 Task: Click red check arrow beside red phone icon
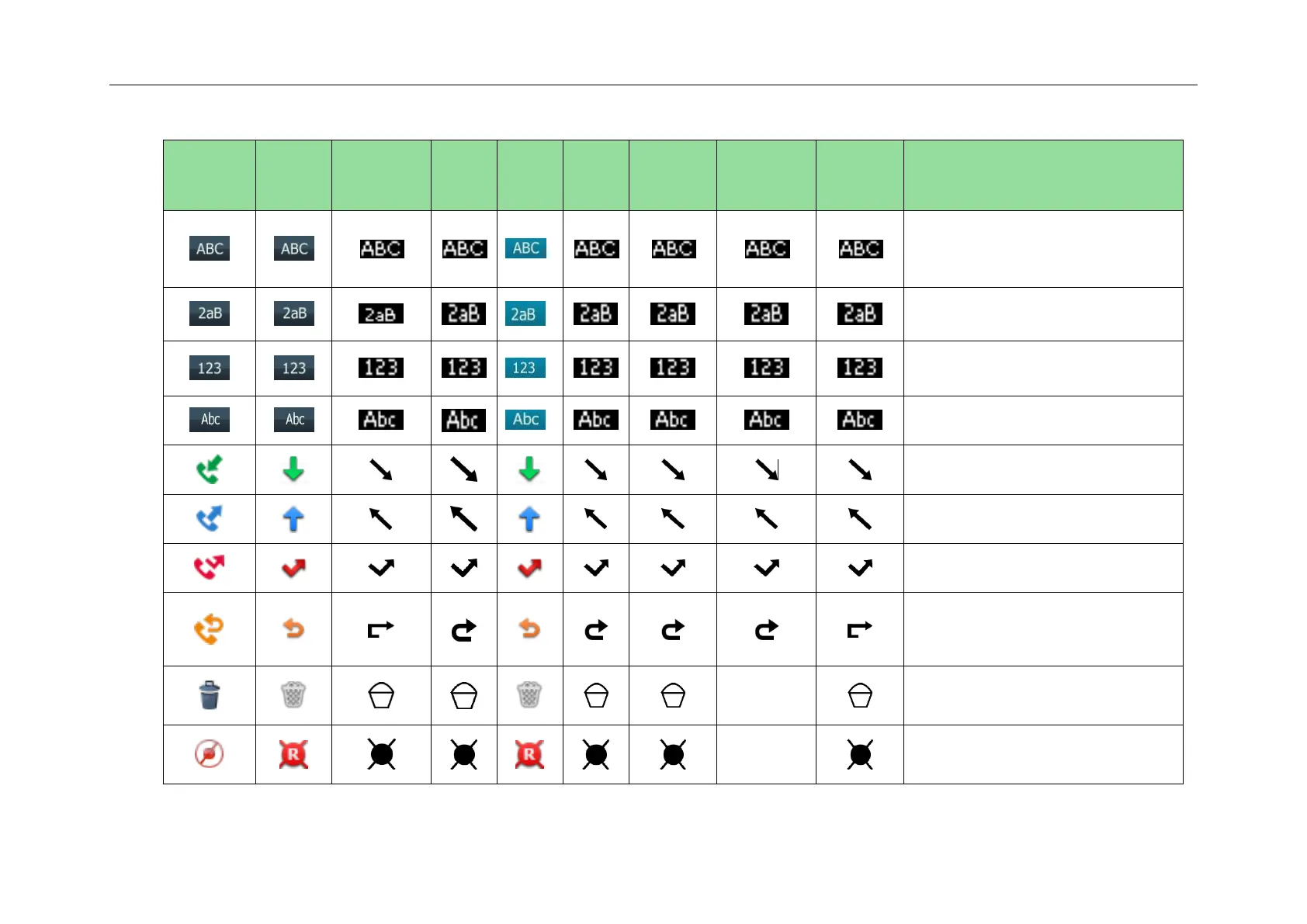[293, 569]
